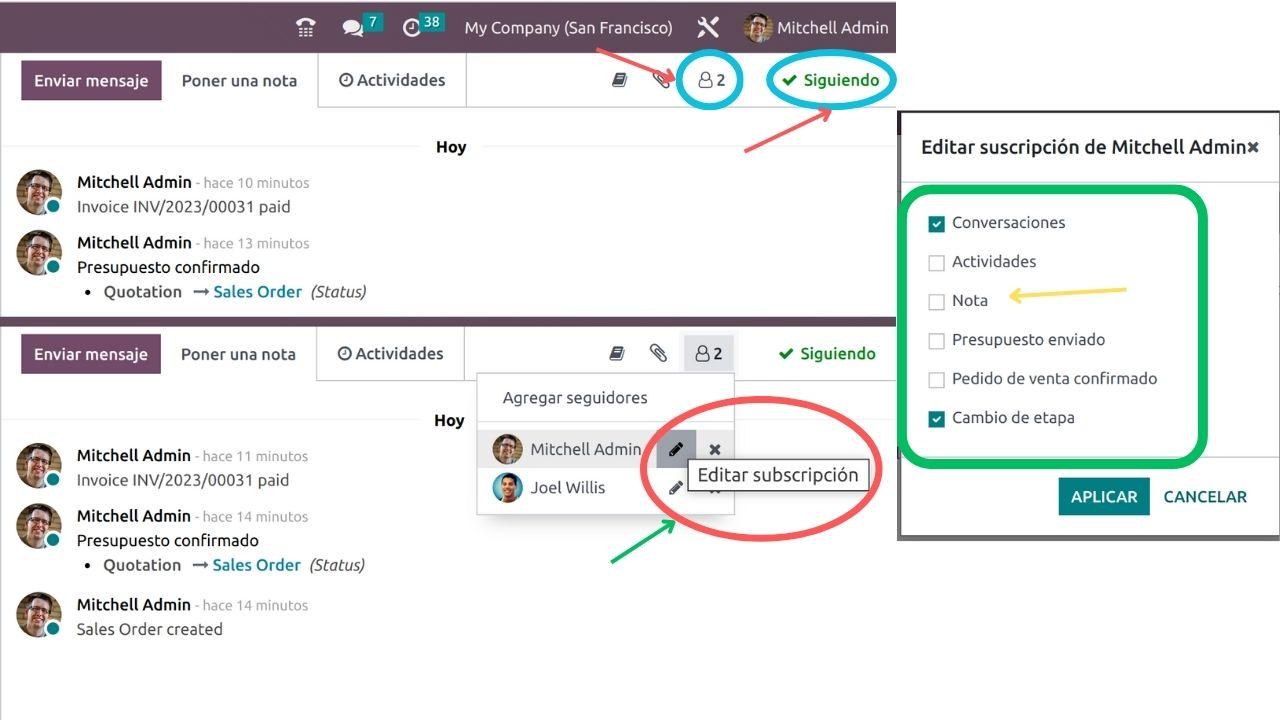The width and height of the screenshot is (1280, 720).
Task: Uncheck the Conversaciones checkbox
Action: click(936, 223)
